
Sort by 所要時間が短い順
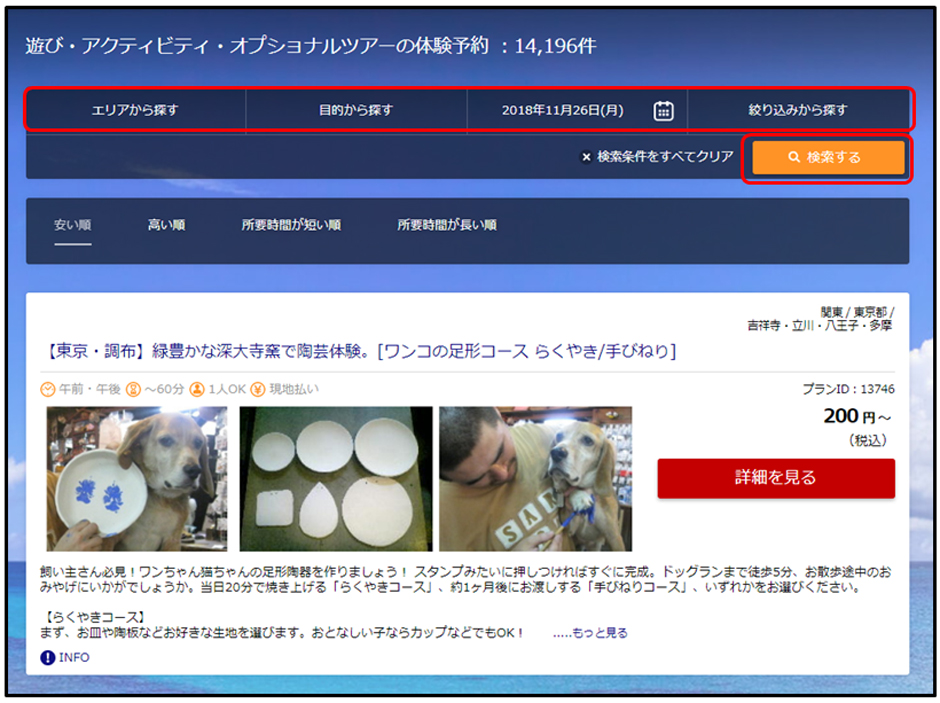[x=291, y=225]
